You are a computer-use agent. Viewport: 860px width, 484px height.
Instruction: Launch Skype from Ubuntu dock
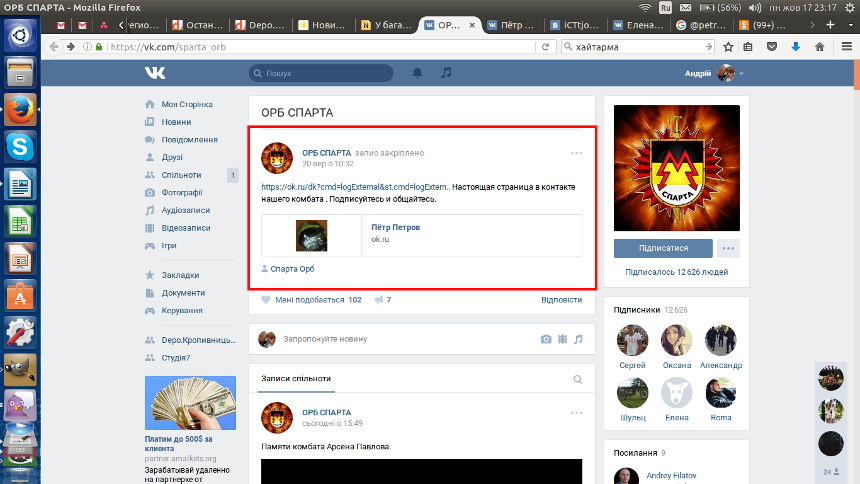(20, 147)
